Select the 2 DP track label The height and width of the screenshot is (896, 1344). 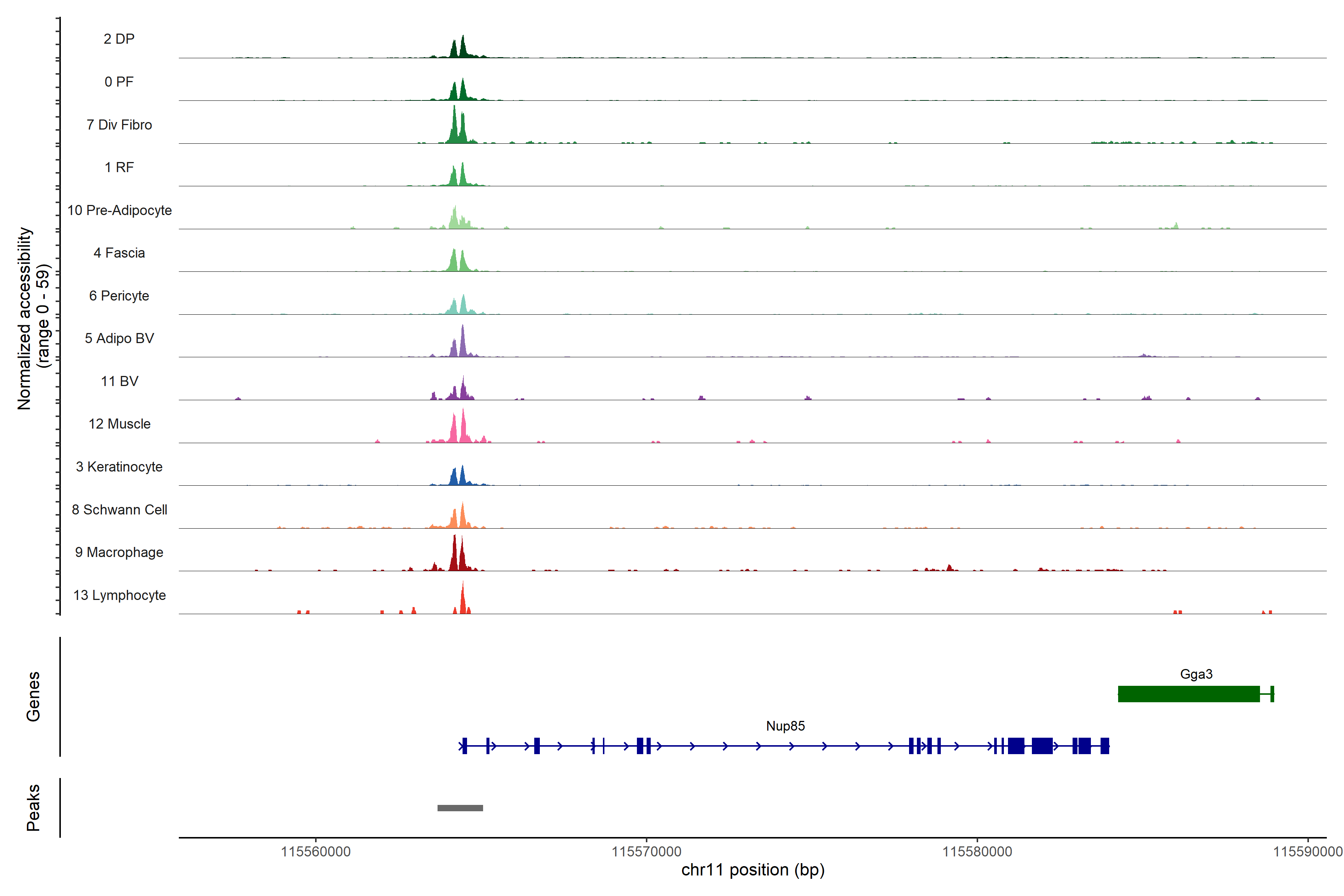coord(119,39)
